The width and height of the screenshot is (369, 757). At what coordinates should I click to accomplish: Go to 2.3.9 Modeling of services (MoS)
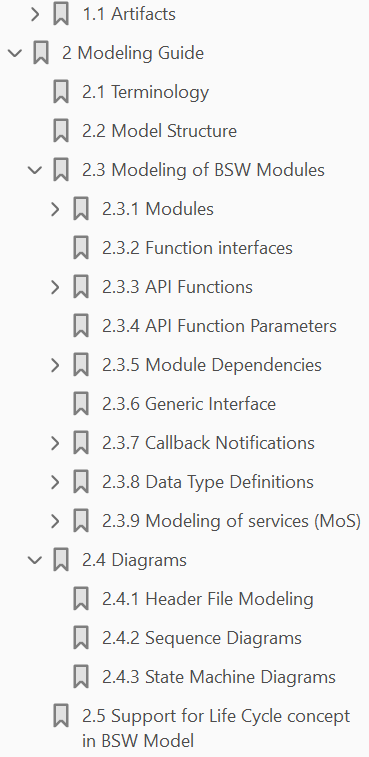[231, 521]
